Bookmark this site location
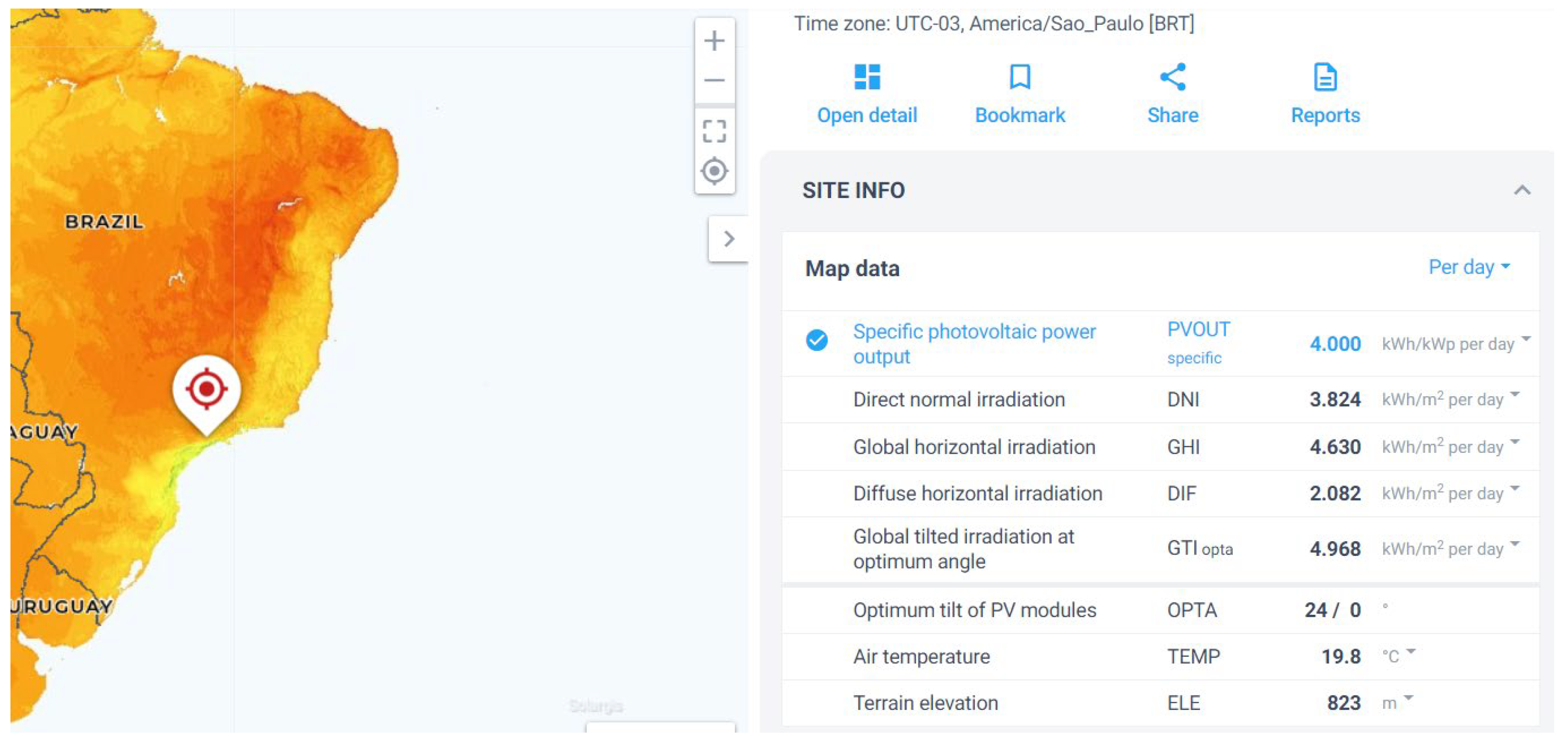The height and width of the screenshot is (745, 1568). pos(1020,77)
